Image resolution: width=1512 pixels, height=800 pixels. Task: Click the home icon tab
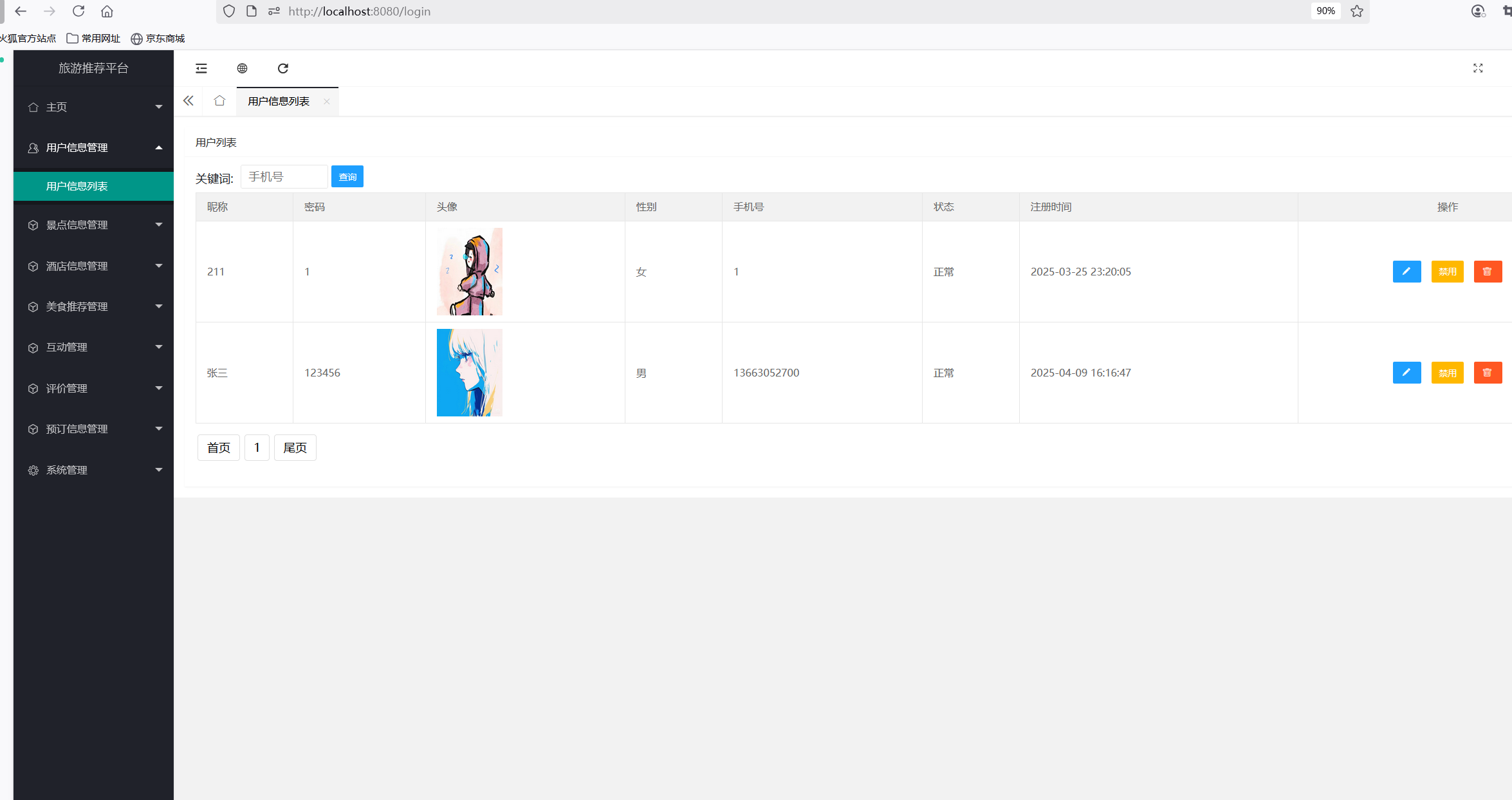point(219,101)
